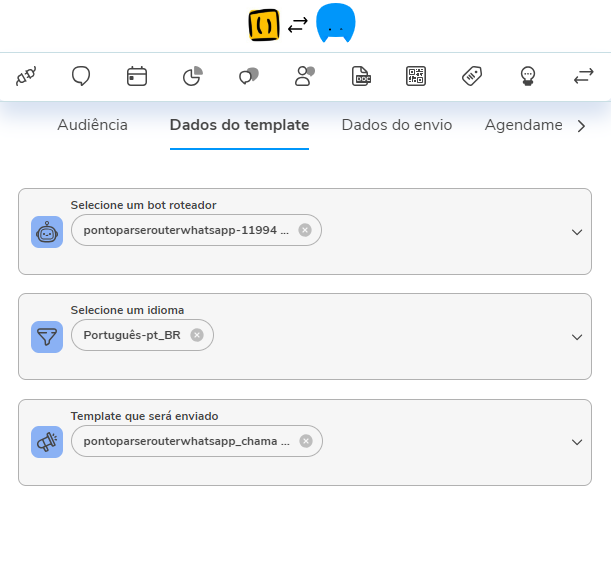The image size is (611, 566).
Task: Expand the bot roteador dropdown
Action: [x=577, y=232]
